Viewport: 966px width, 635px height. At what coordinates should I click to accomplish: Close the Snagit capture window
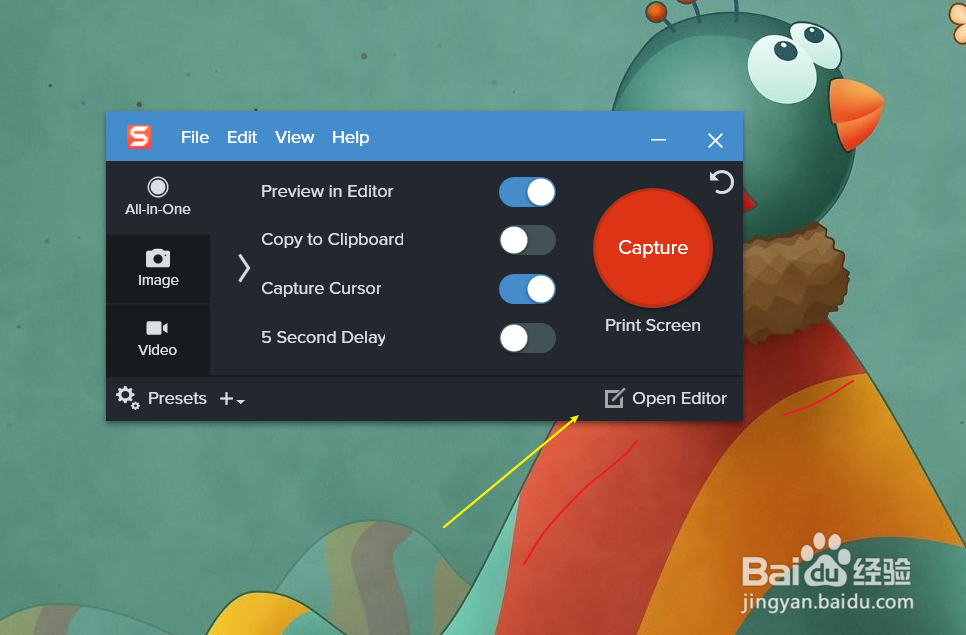[x=715, y=140]
